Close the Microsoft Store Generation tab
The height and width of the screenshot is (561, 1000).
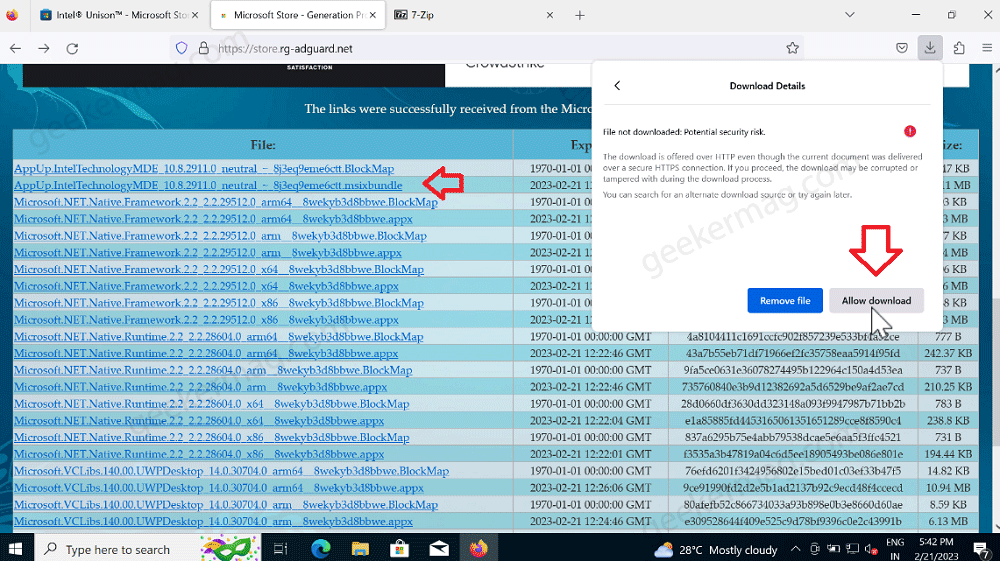[x=373, y=15]
